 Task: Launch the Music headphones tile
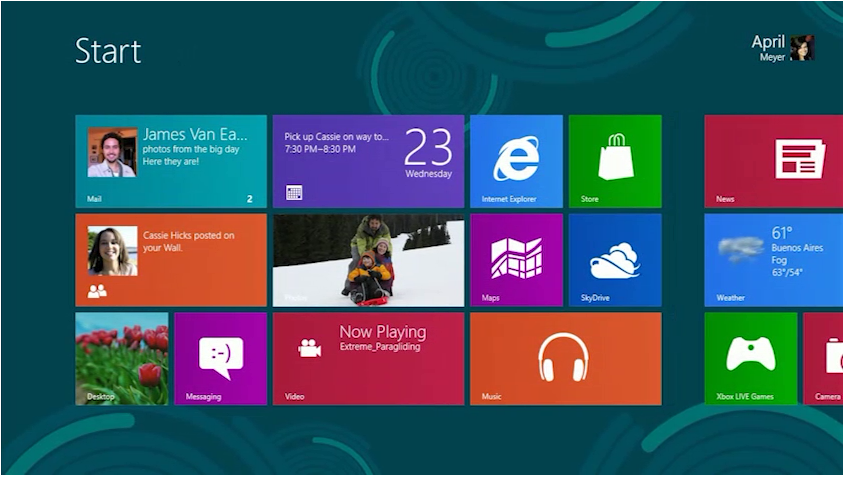pos(565,358)
